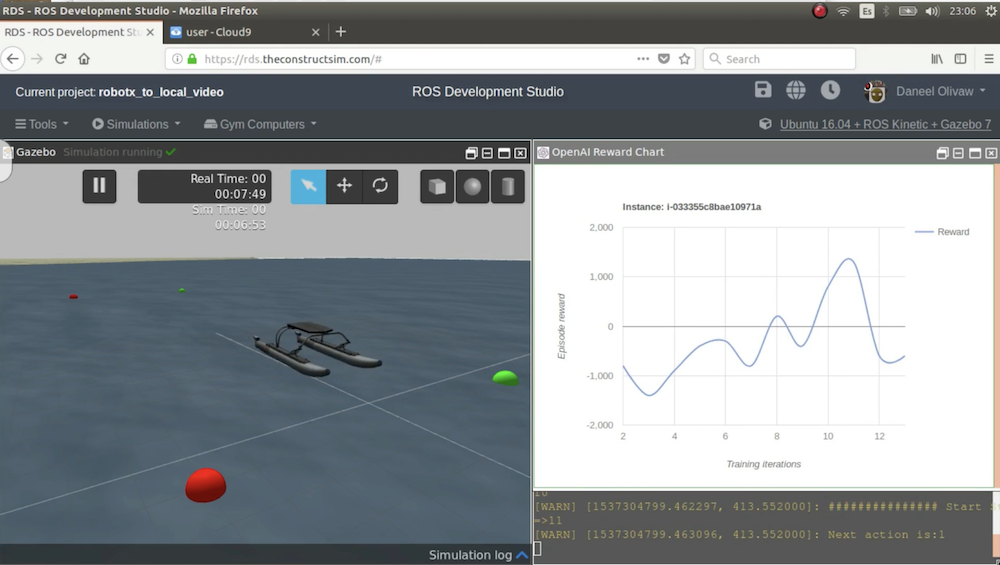Insert a sphere shape into simulation
1000x565 pixels.
pos(473,186)
